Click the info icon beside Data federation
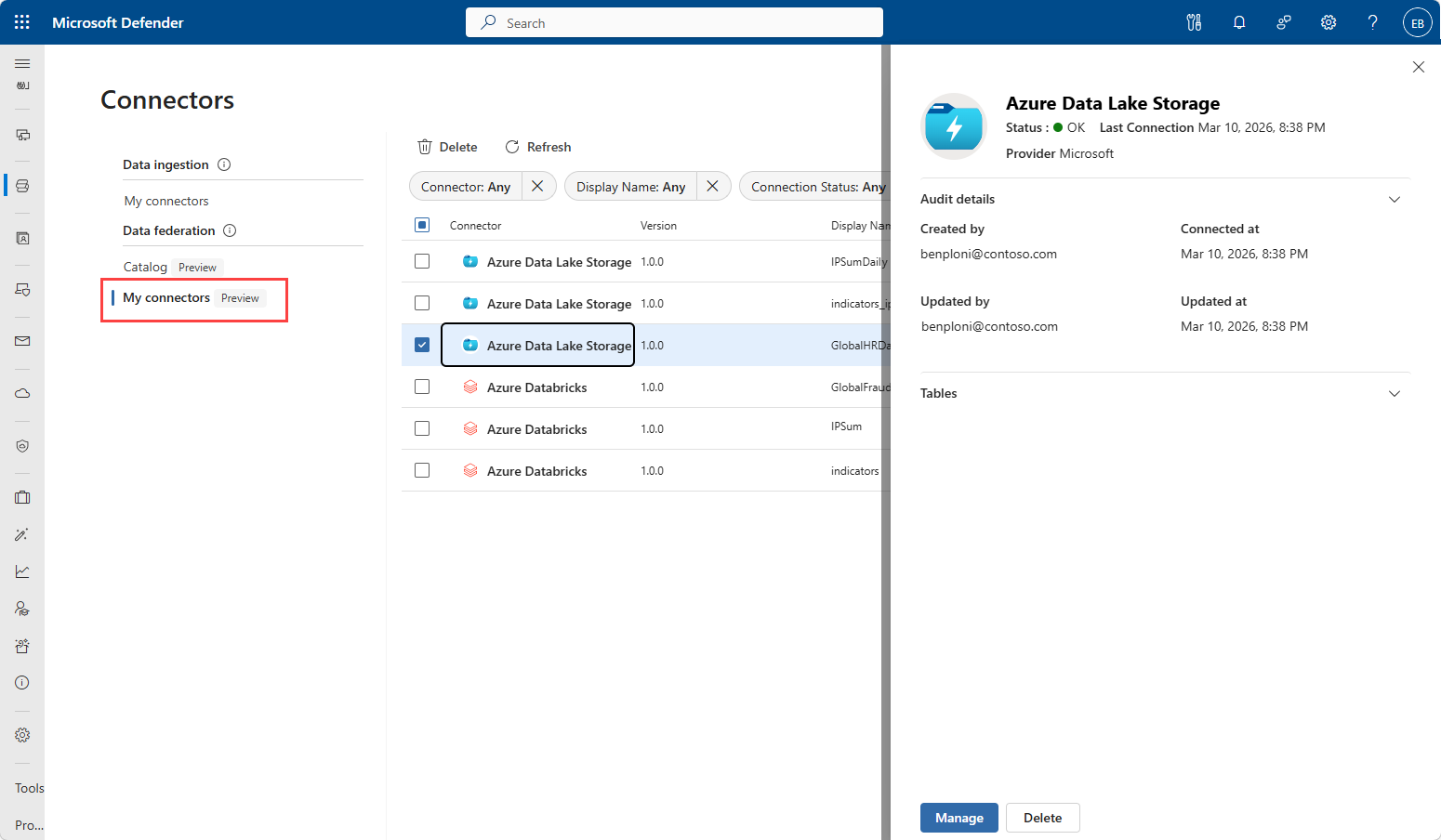Screen dimensions: 1441x840 [230, 230]
